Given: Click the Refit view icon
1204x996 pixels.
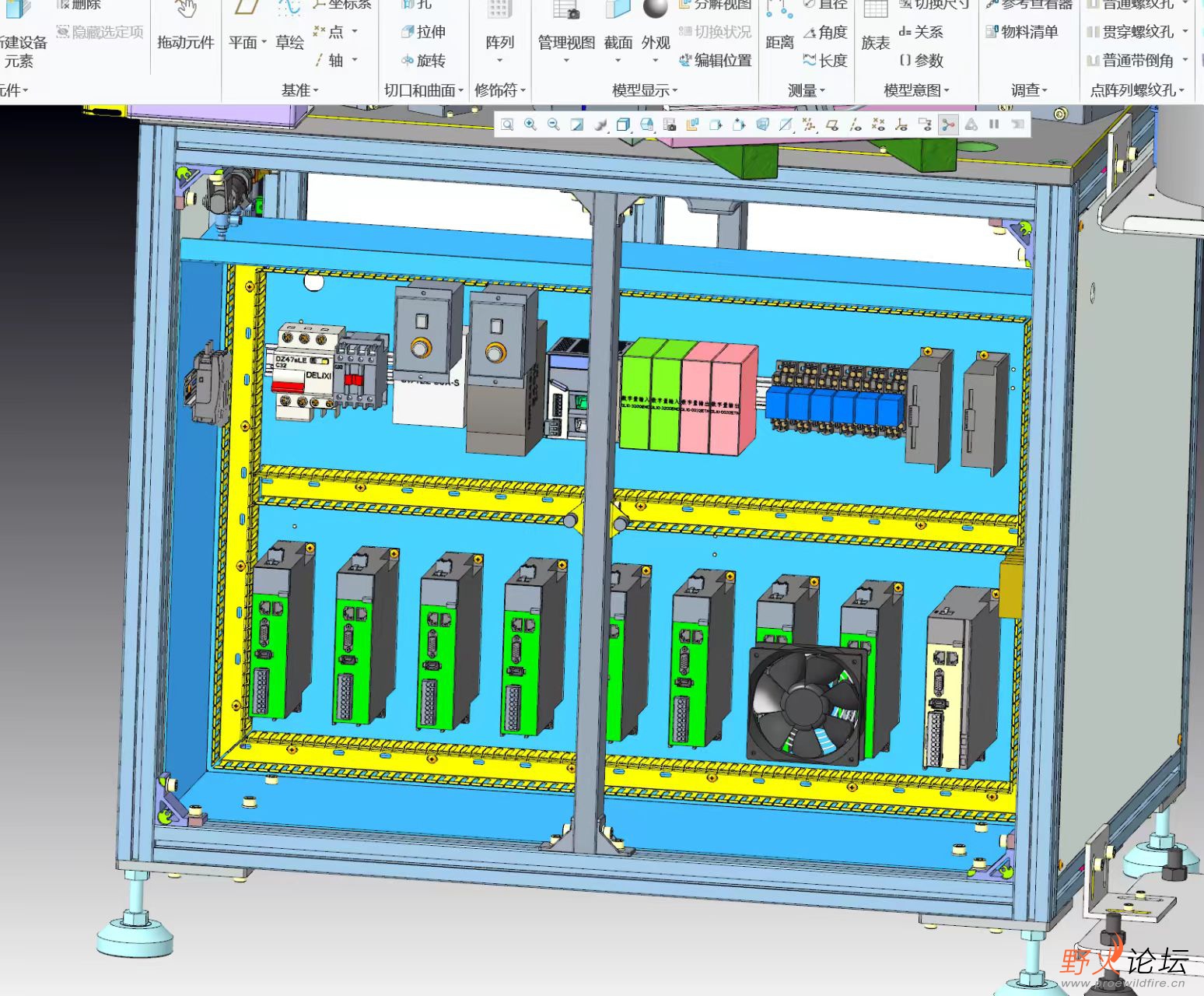Looking at the screenshot, I should [507, 124].
